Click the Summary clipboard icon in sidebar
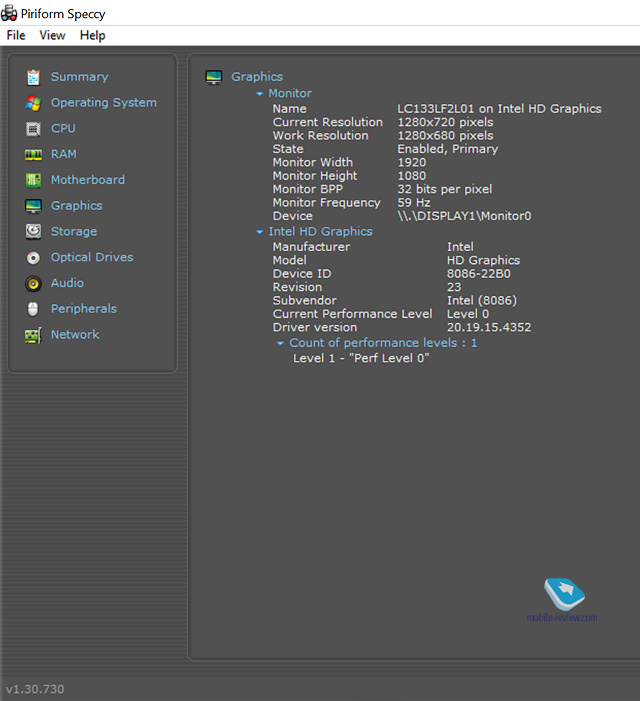The height and width of the screenshot is (701, 640). [x=33, y=77]
